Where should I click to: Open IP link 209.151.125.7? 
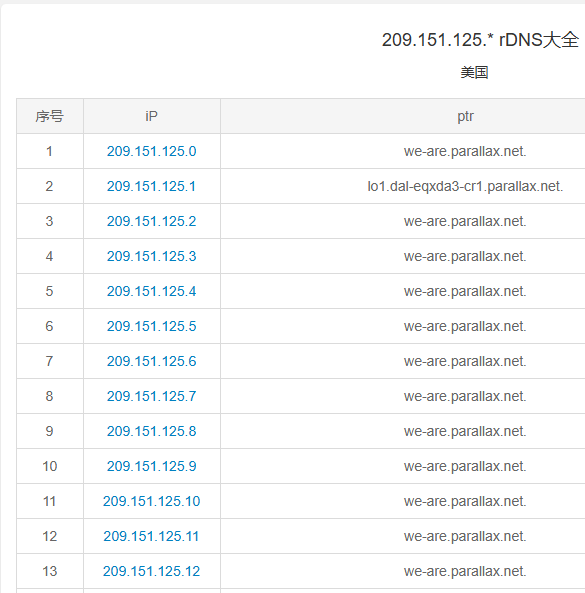click(x=152, y=396)
